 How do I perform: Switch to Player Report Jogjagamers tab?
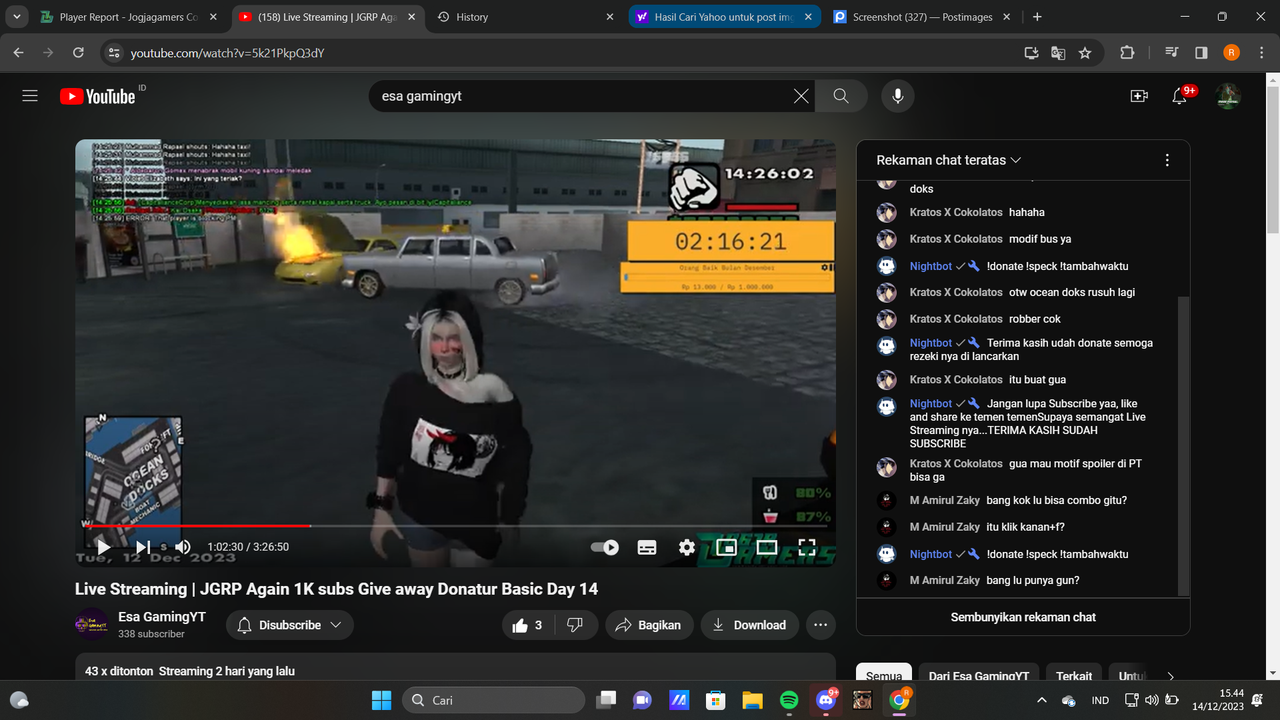pos(128,17)
